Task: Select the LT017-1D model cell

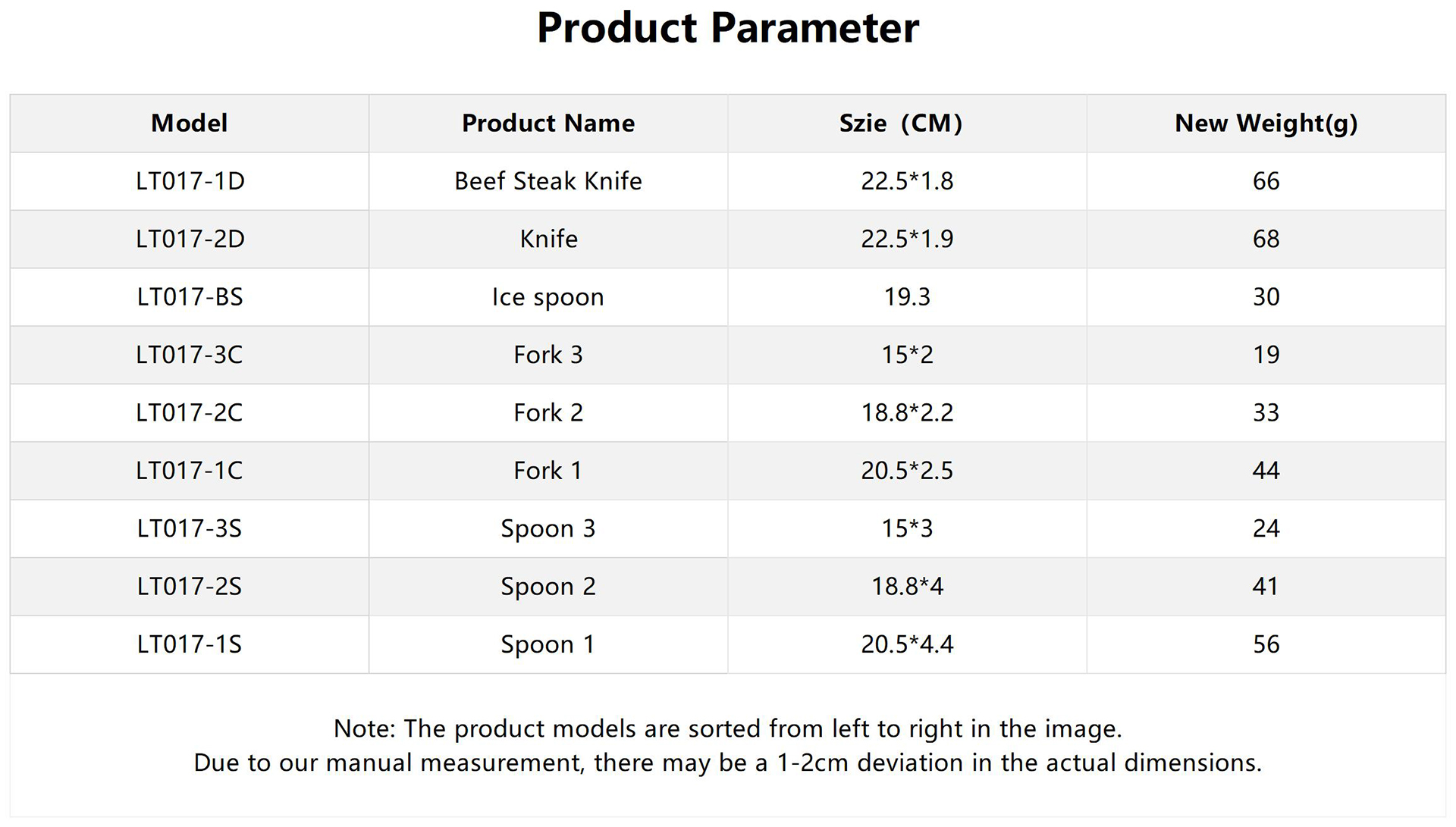Action: (x=189, y=181)
